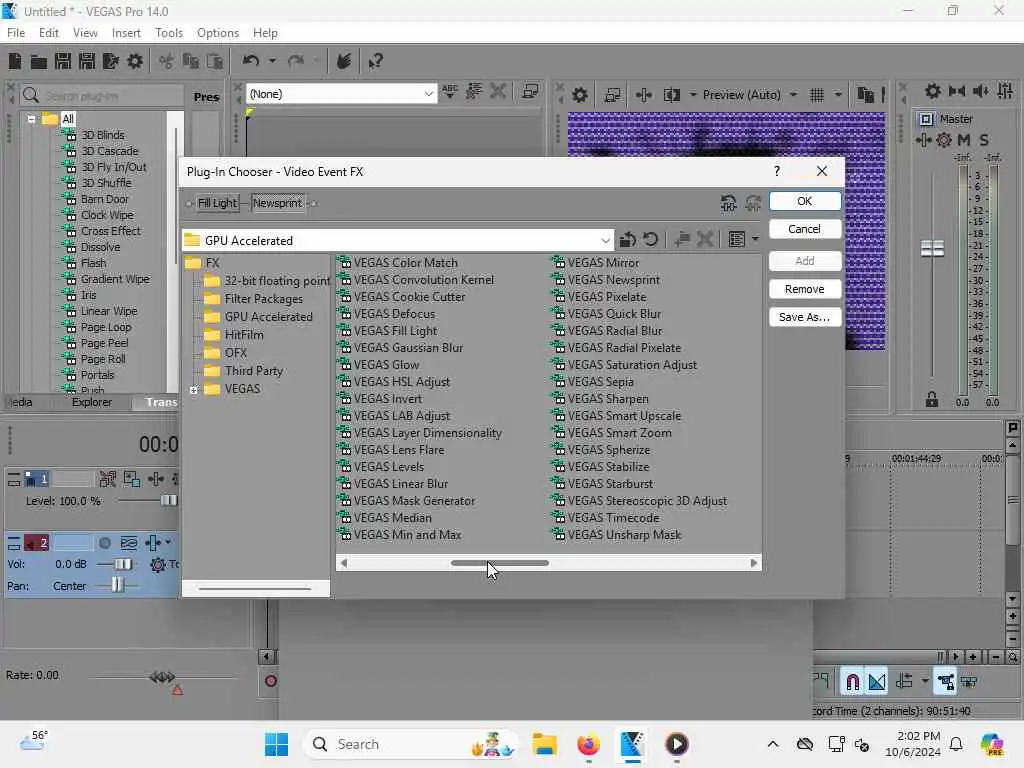
Task: Click the Overlays grid icon in preview
Action: [x=816, y=95]
